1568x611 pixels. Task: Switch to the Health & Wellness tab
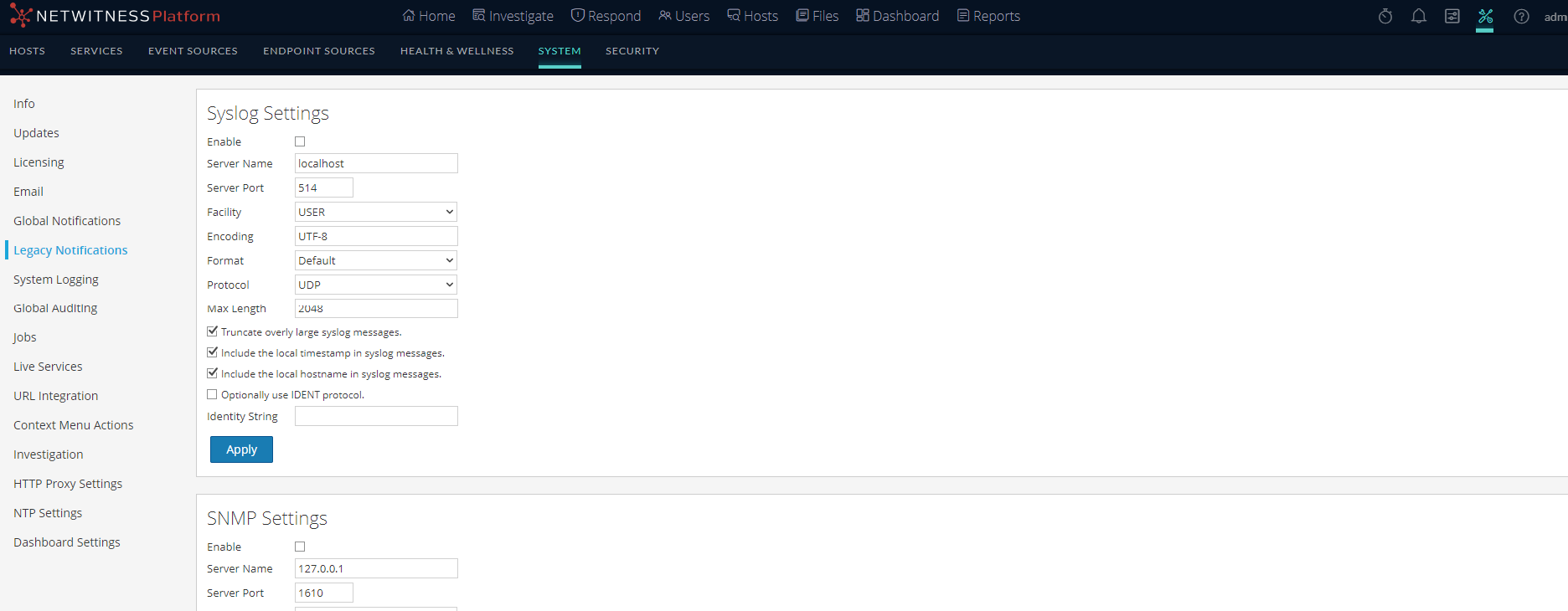pyautogui.click(x=456, y=51)
